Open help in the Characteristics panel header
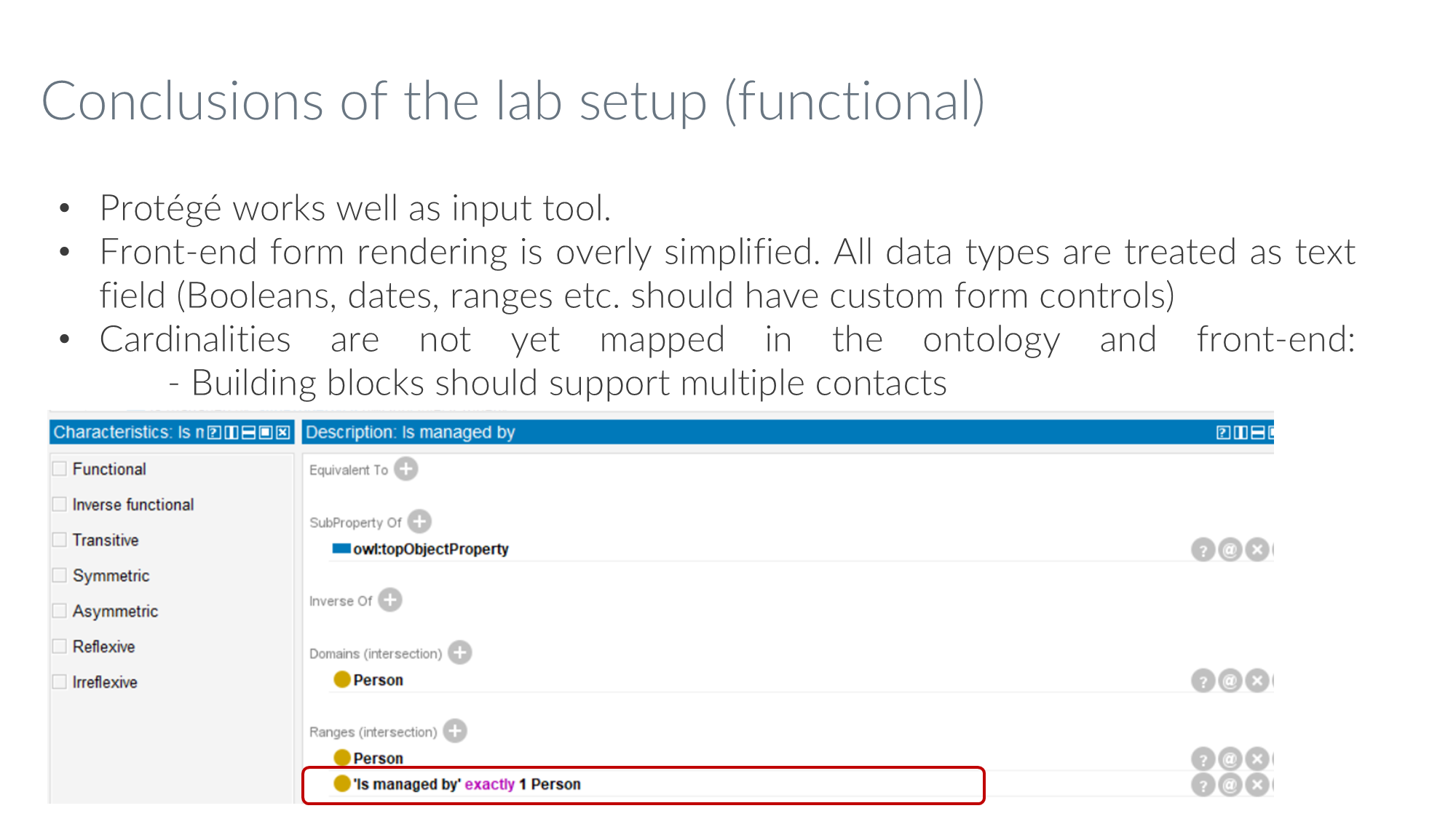The height and width of the screenshot is (819, 1456). point(214,432)
